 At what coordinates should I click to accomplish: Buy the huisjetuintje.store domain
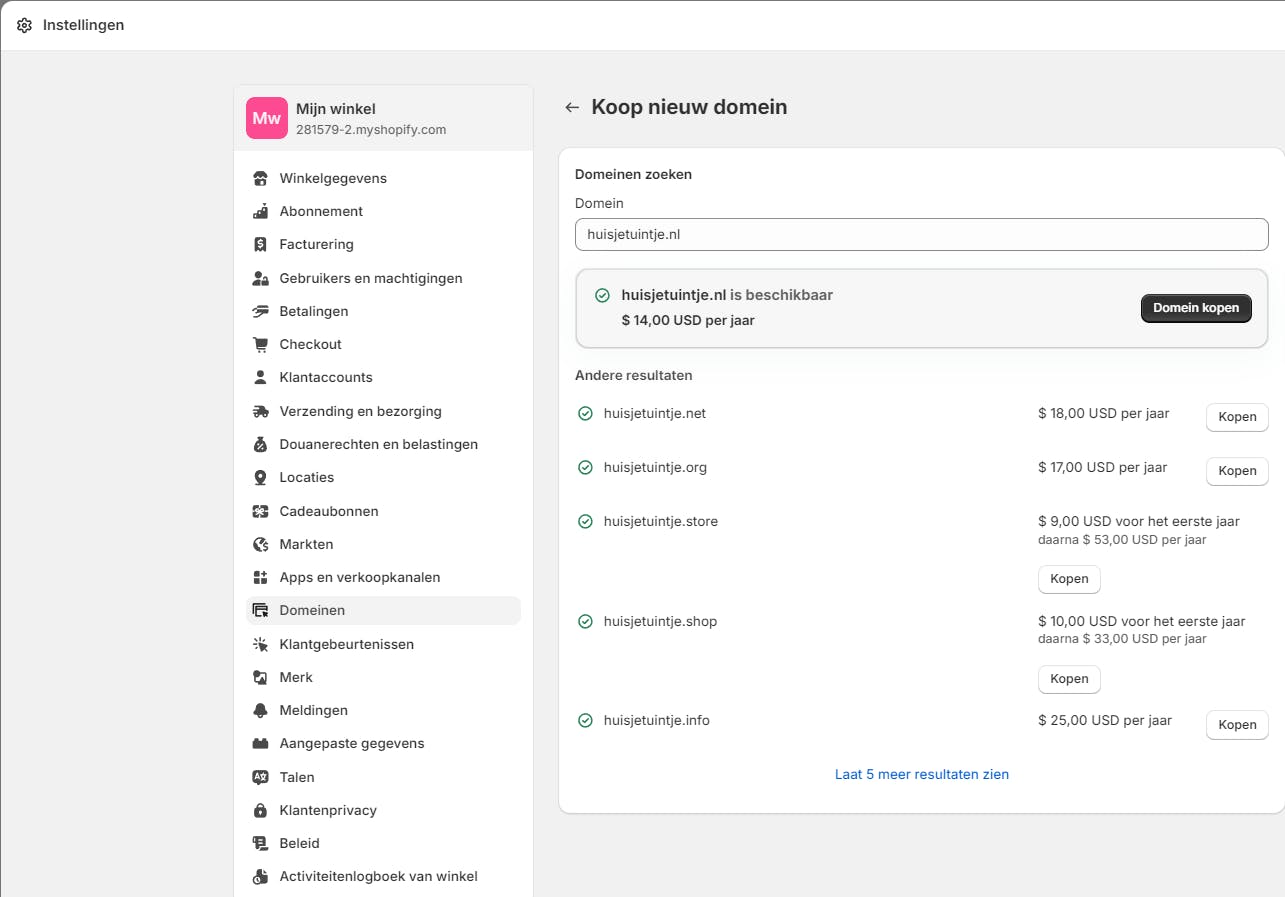click(1069, 579)
